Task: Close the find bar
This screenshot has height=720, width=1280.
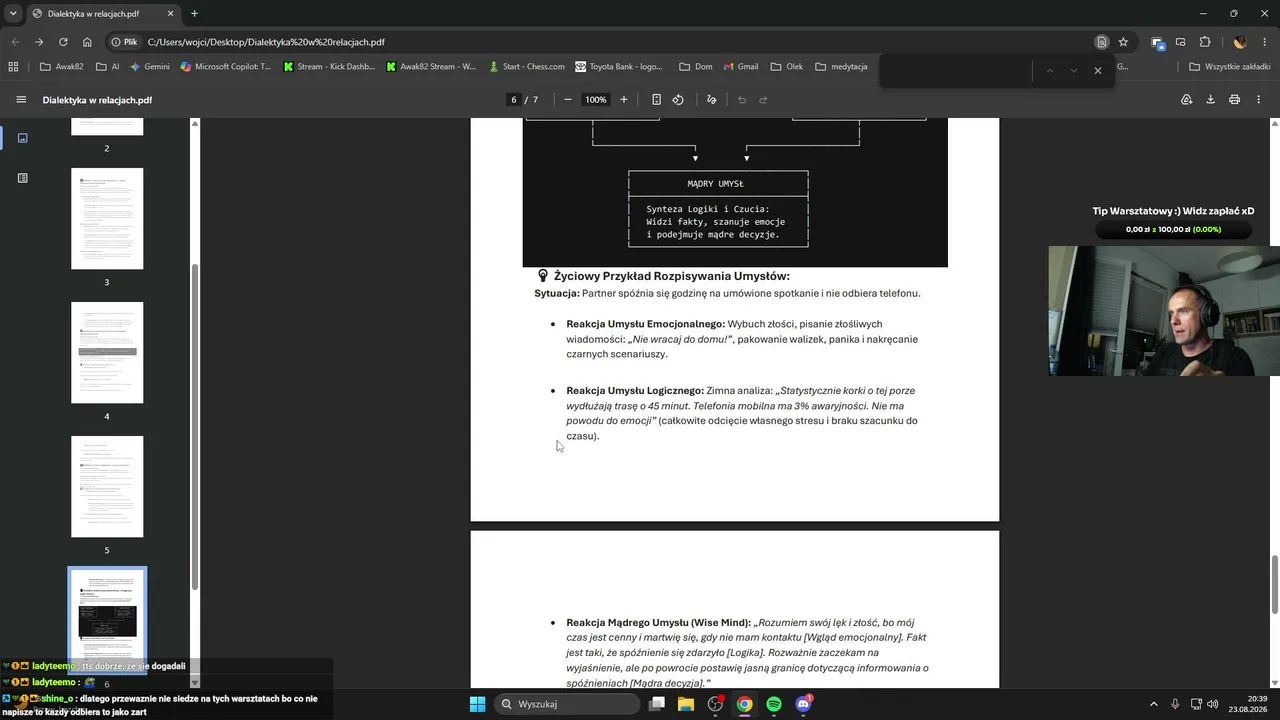Action: click(x=1097, y=71)
